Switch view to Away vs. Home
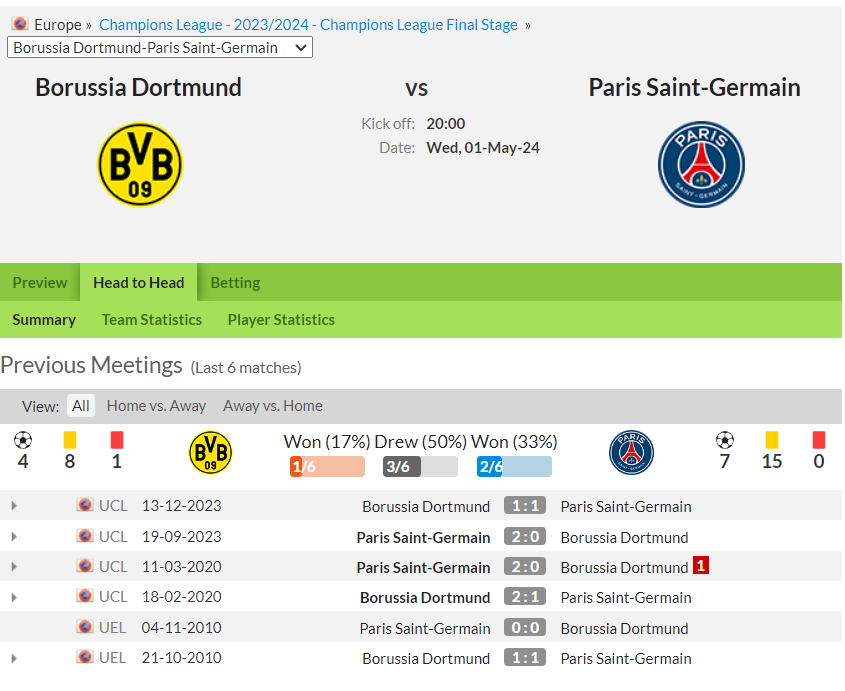The image size is (845, 691). (x=273, y=406)
